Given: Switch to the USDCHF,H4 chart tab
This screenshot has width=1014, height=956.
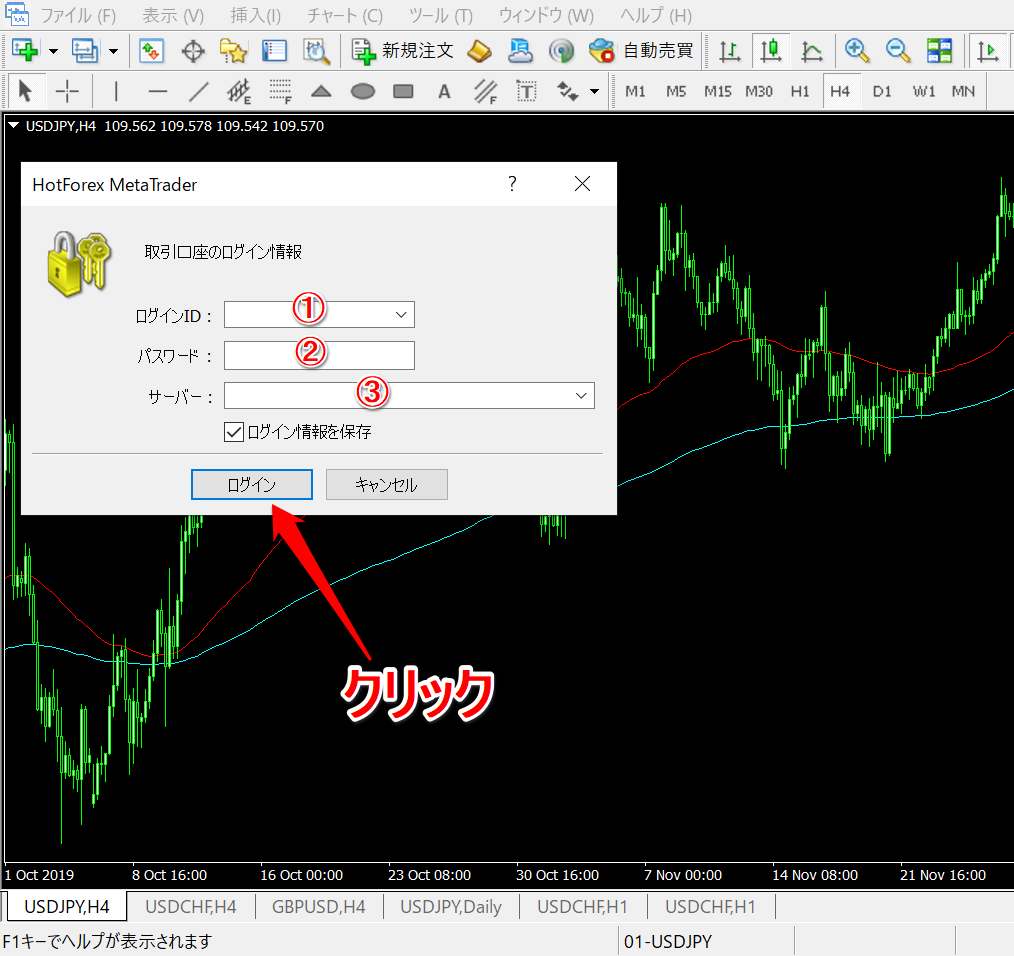Looking at the screenshot, I should point(191,907).
